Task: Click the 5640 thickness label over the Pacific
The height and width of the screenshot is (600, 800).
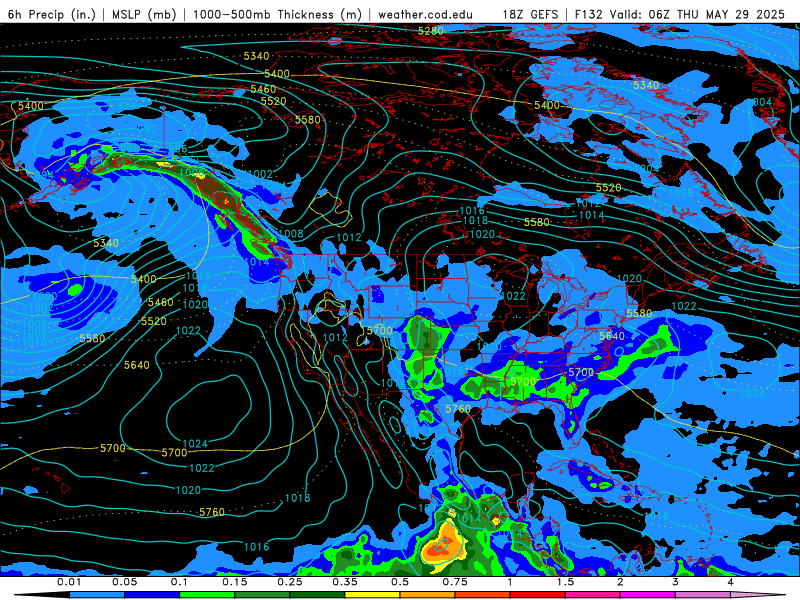Action: tap(137, 365)
